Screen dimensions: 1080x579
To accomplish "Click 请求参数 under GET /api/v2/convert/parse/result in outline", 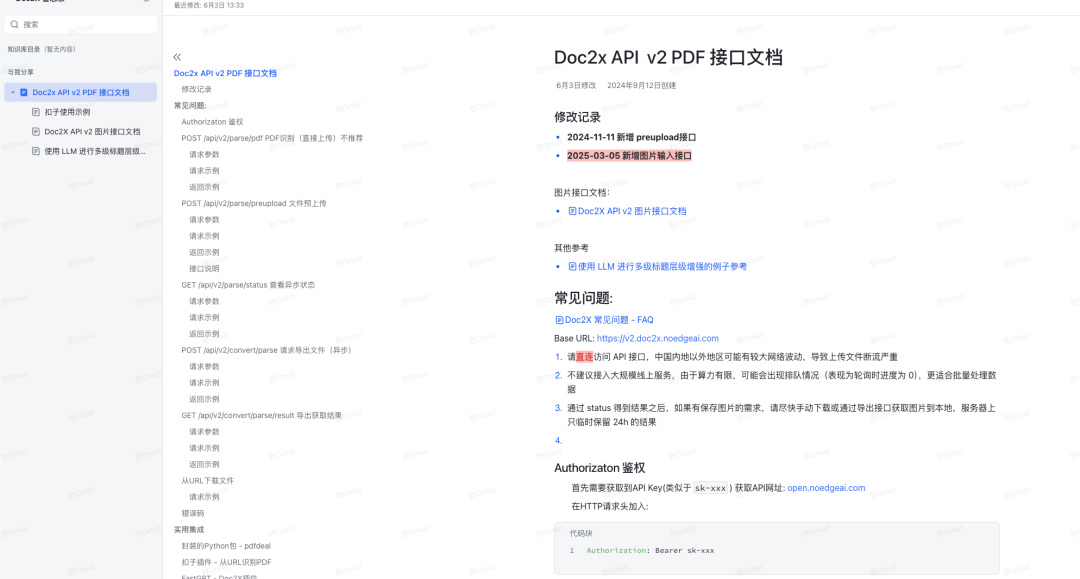I will pyautogui.click(x=204, y=432).
